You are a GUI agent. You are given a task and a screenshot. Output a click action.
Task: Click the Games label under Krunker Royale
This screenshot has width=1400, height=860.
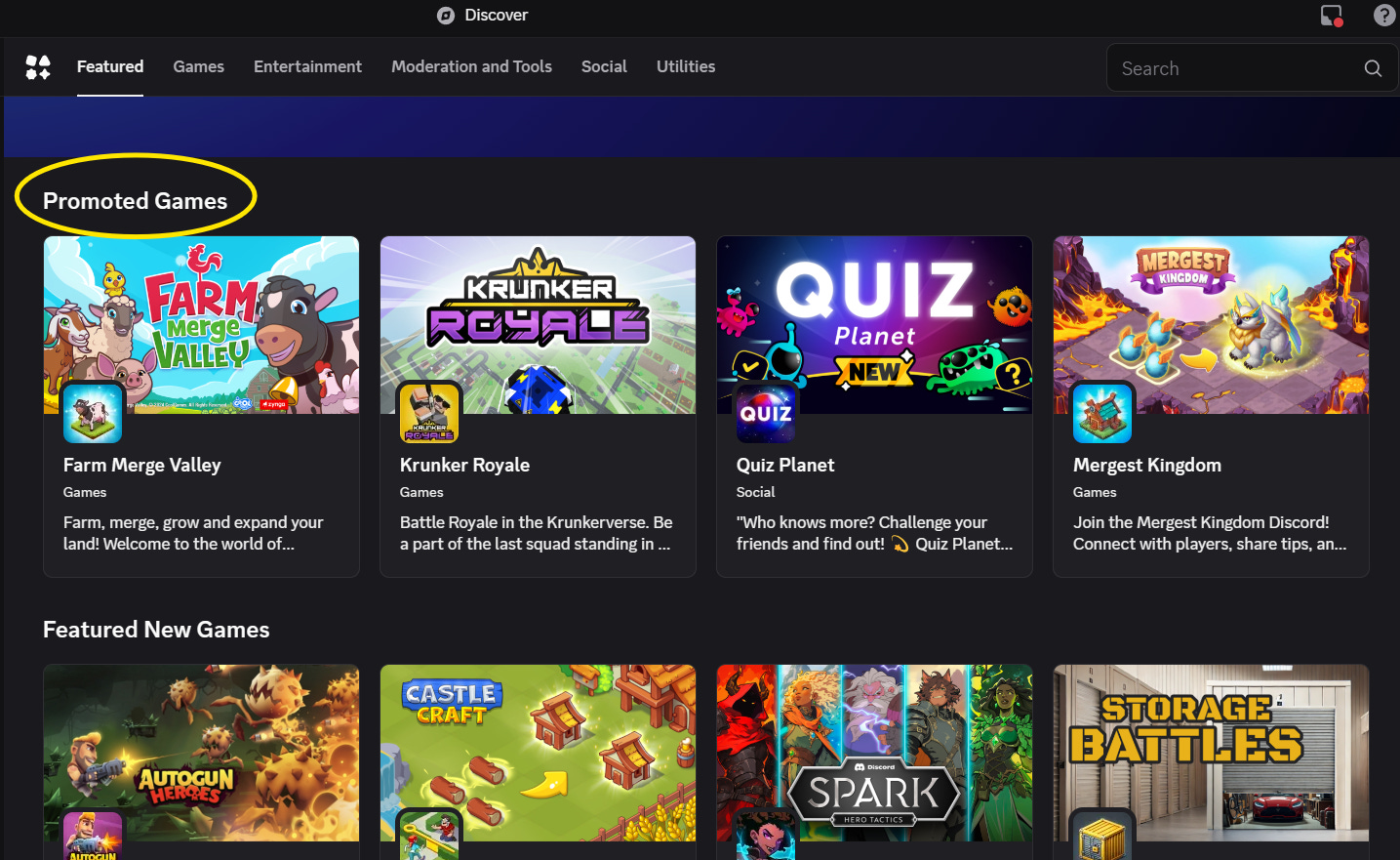421,493
